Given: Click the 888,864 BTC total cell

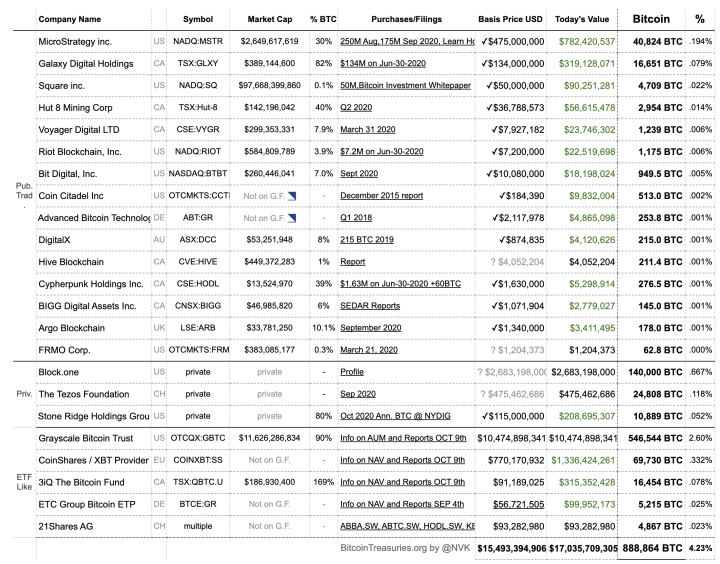Looking at the screenshot, I should click(650, 549).
